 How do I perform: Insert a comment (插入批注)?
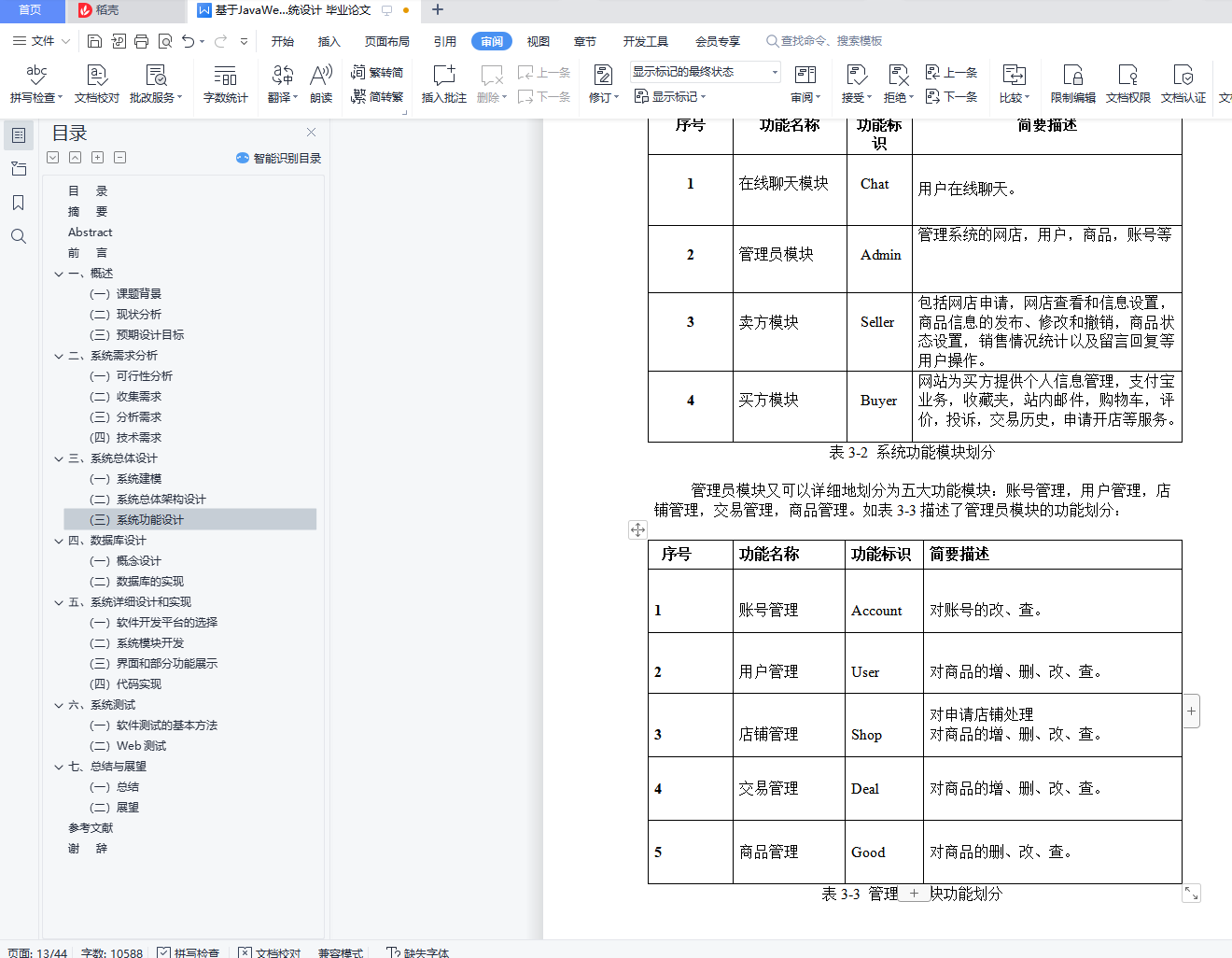(444, 83)
